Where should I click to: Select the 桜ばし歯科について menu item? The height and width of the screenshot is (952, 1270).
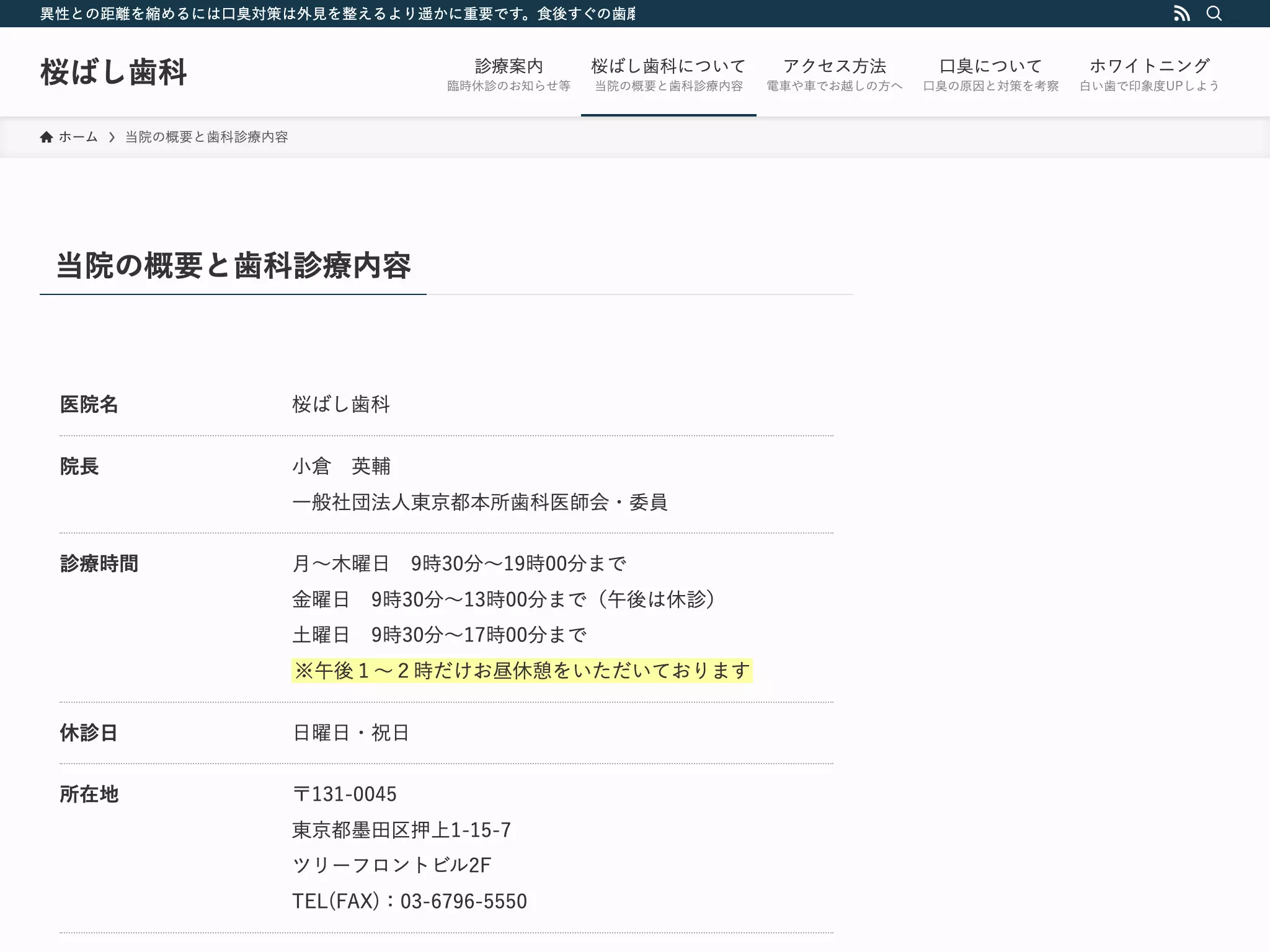click(x=668, y=73)
